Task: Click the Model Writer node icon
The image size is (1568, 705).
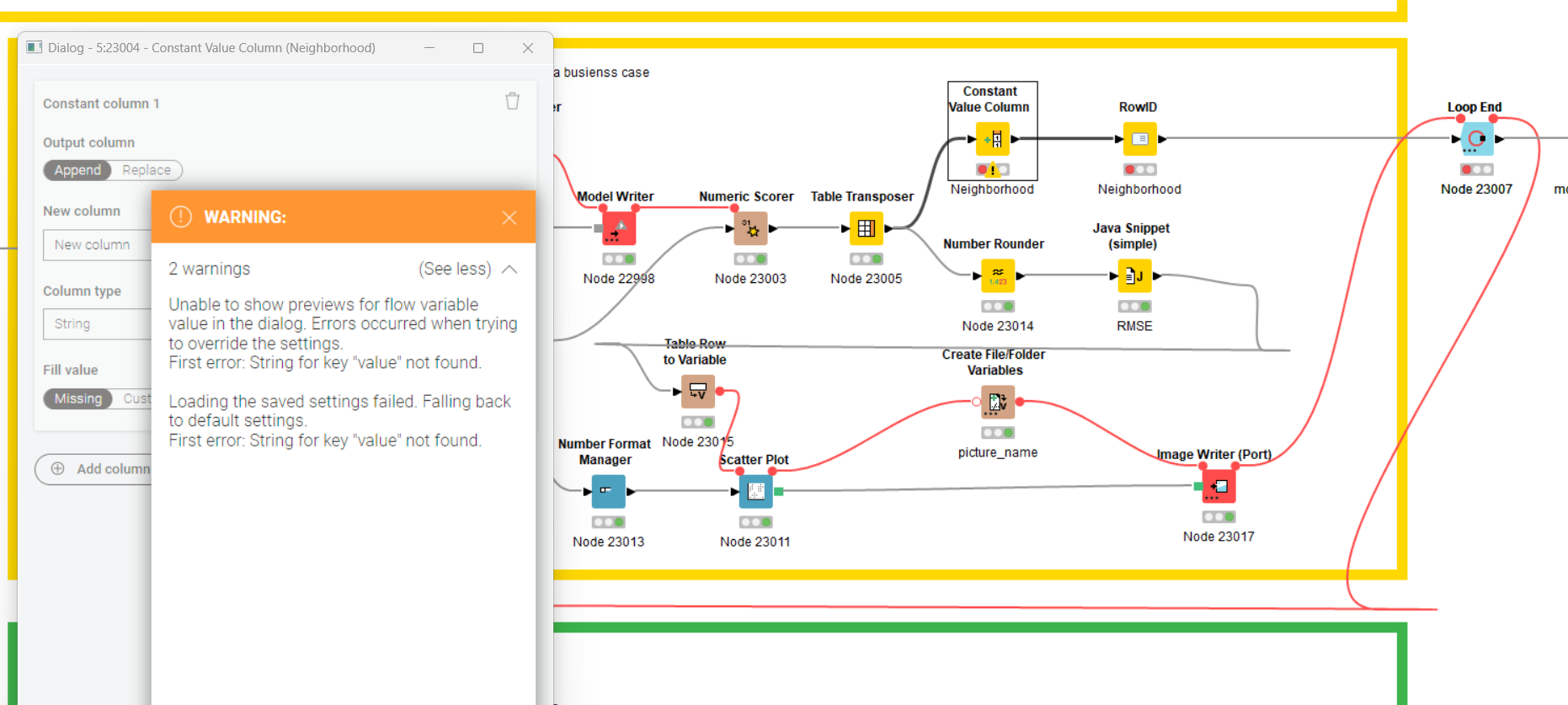Action: click(x=618, y=228)
